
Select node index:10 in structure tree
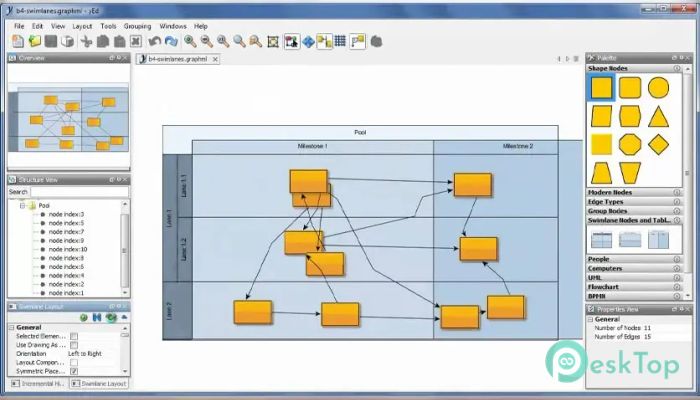click(x=68, y=249)
